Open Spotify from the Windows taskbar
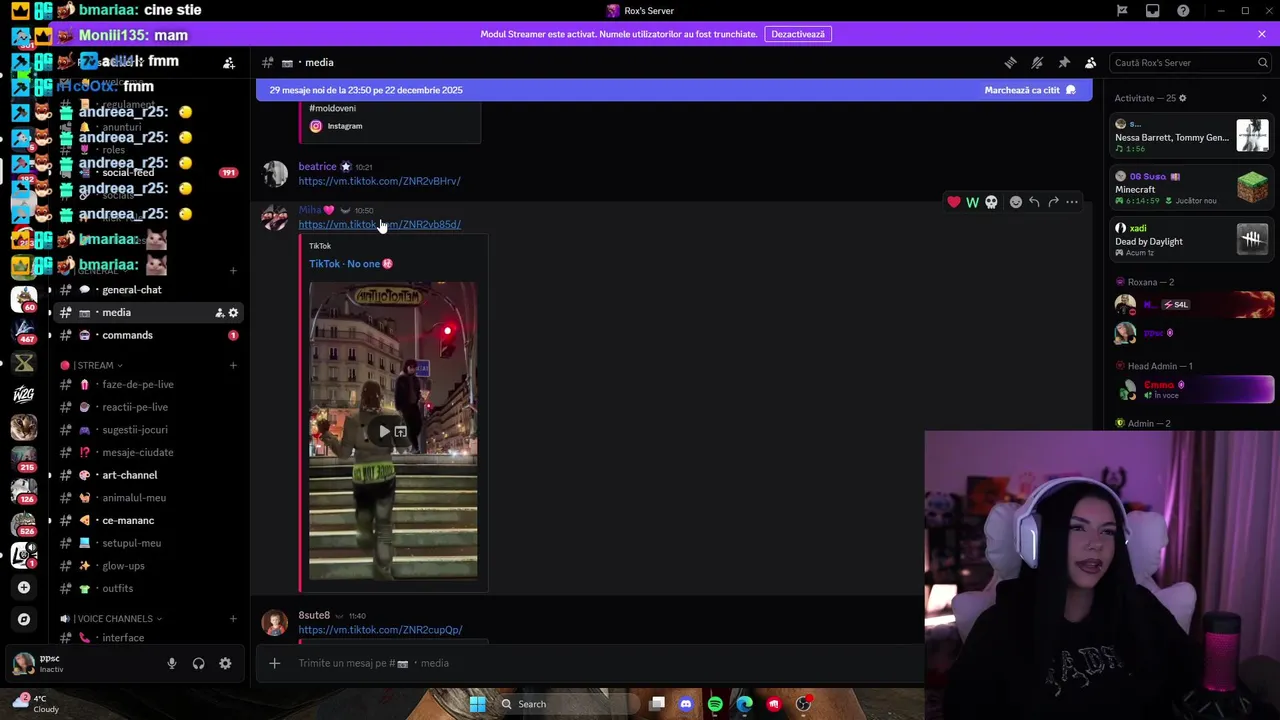Image resolution: width=1280 pixels, height=720 pixels. click(x=715, y=704)
